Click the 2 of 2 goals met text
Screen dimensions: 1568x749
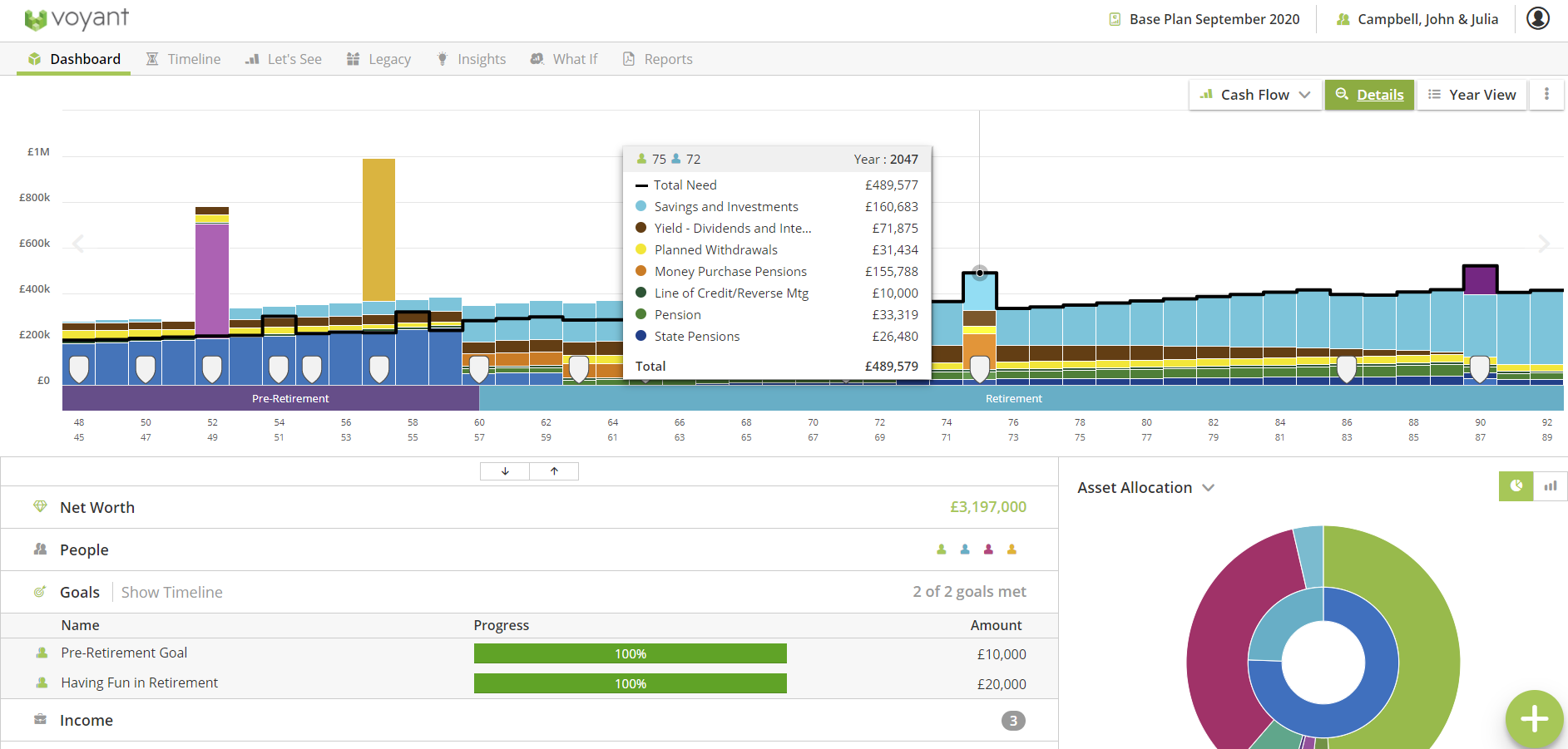click(x=969, y=592)
